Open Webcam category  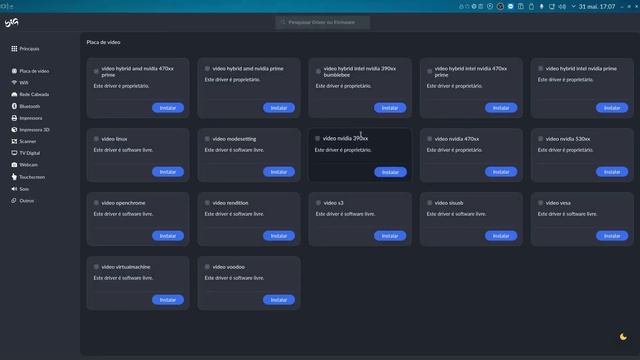pos(24,165)
